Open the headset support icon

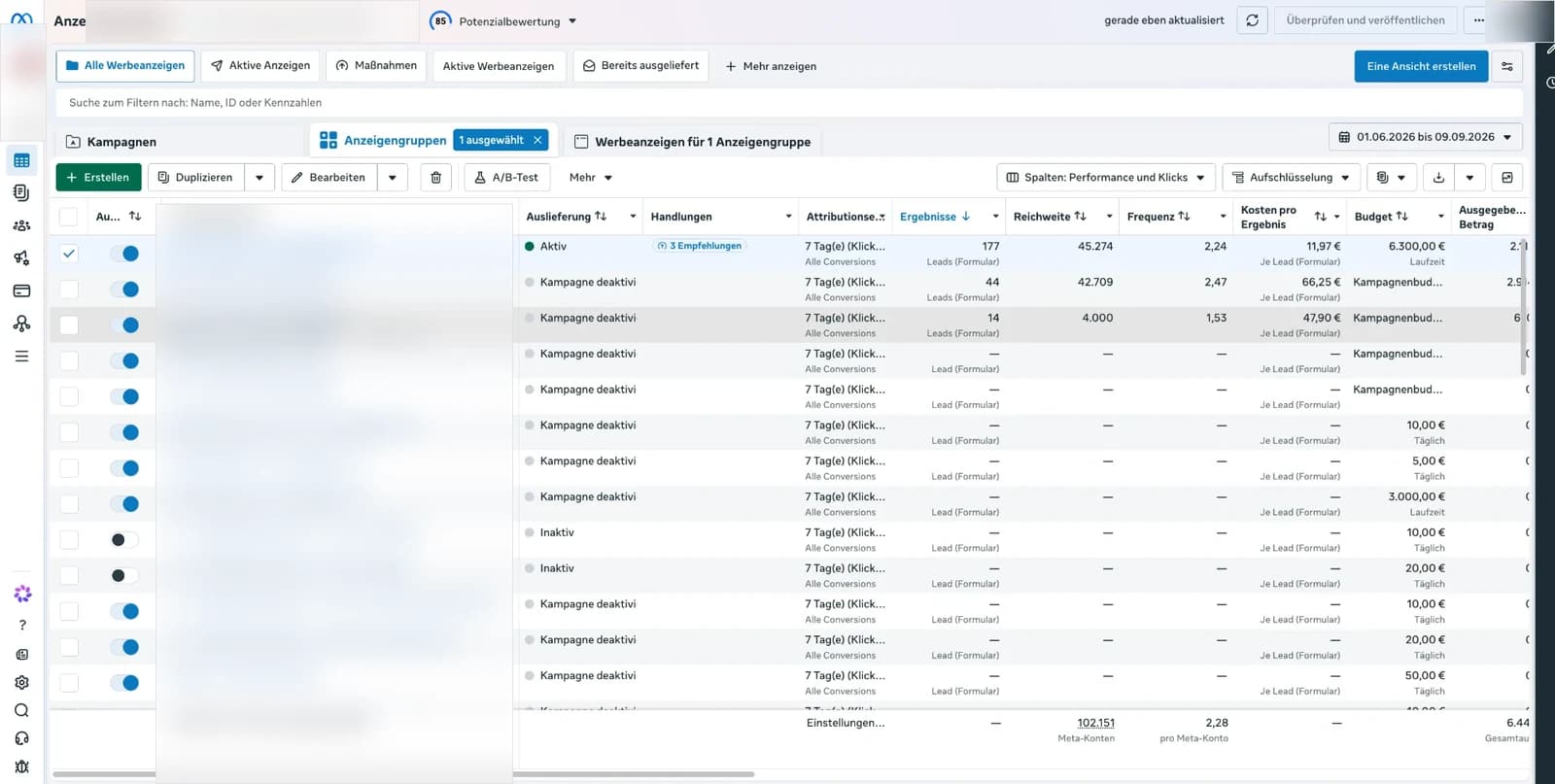[22, 738]
